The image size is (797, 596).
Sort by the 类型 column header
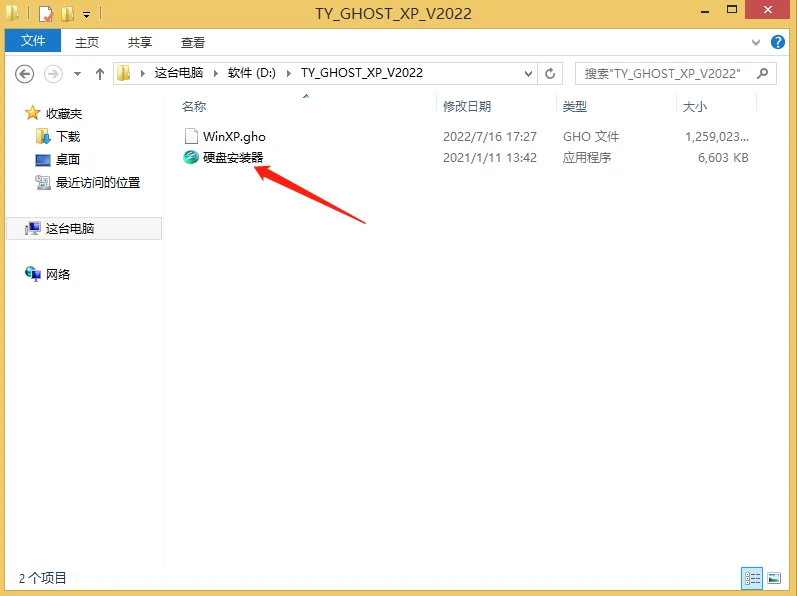[x=574, y=106]
